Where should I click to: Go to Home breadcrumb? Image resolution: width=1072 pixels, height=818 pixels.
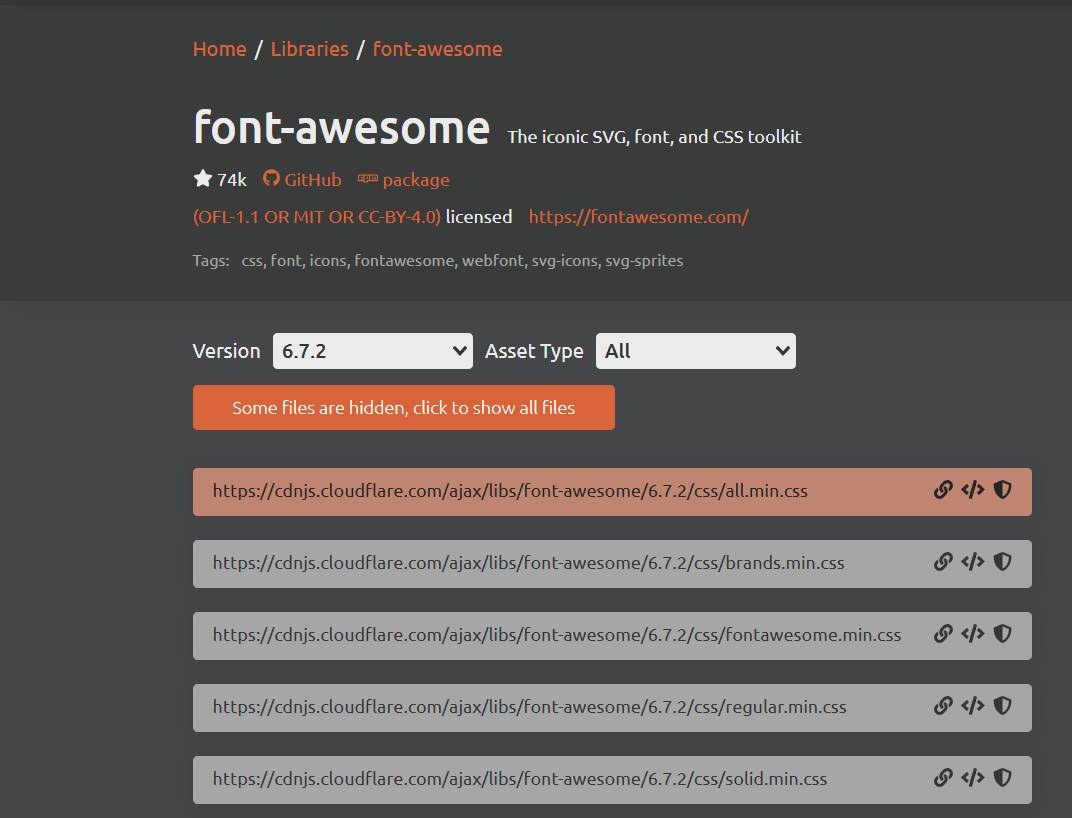click(219, 49)
